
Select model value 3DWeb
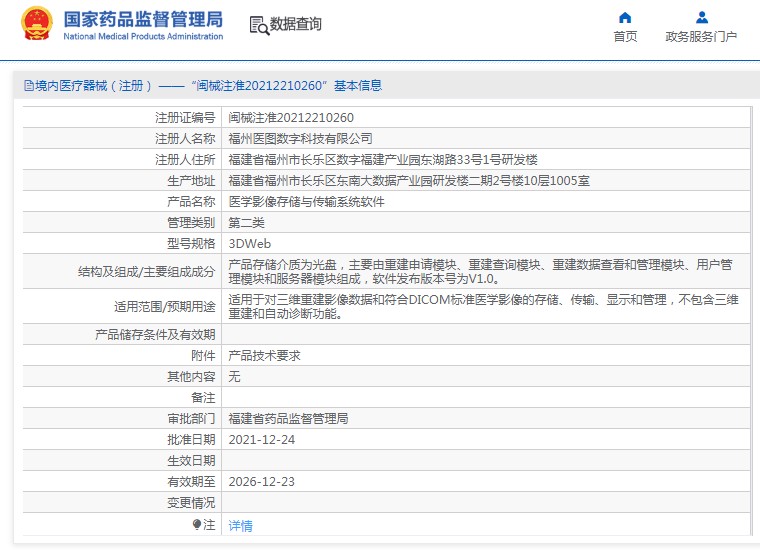250,243
